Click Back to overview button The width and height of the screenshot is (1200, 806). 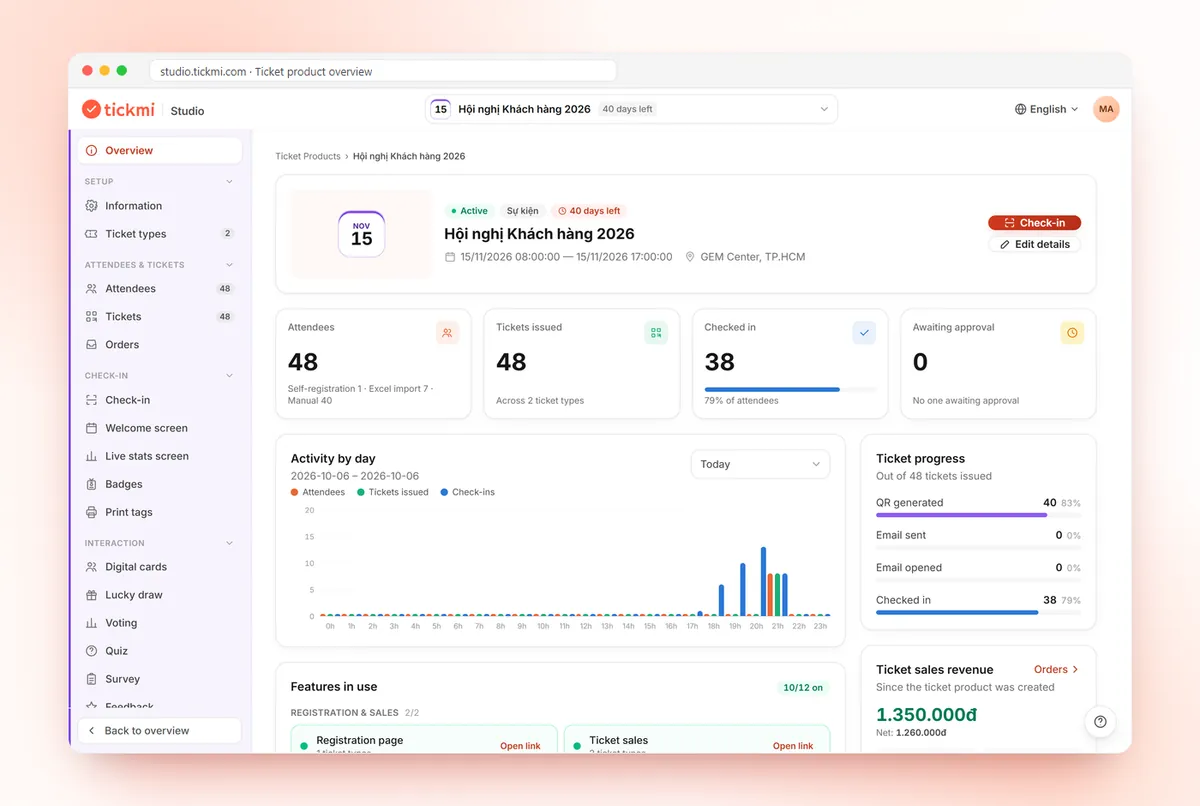coord(160,731)
